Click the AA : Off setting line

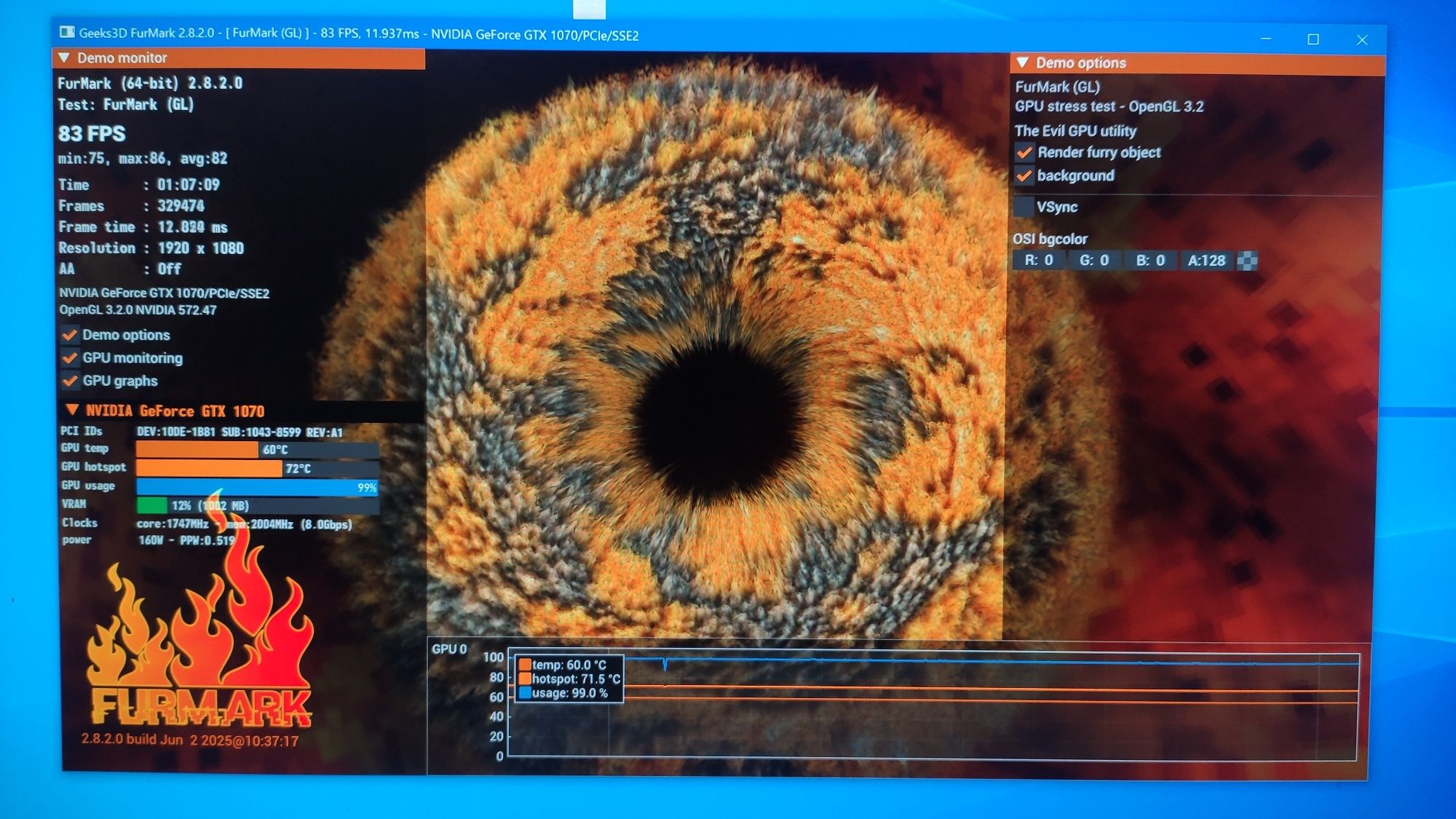click(x=120, y=269)
